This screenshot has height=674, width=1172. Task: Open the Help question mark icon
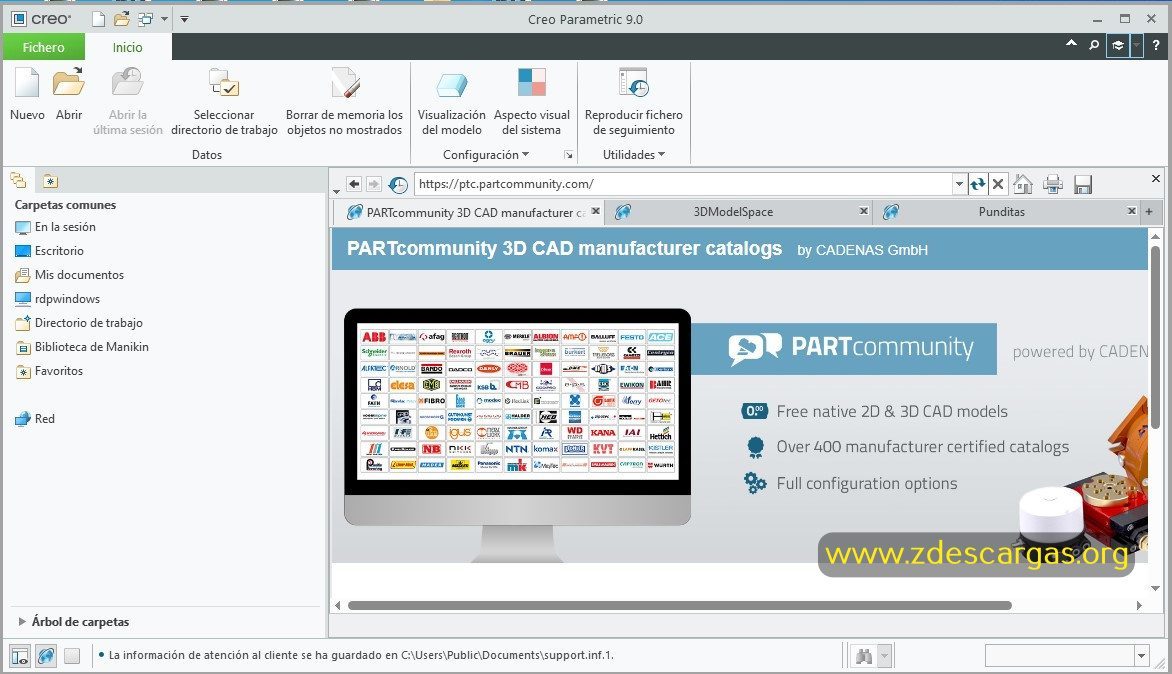coord(1156,46)
